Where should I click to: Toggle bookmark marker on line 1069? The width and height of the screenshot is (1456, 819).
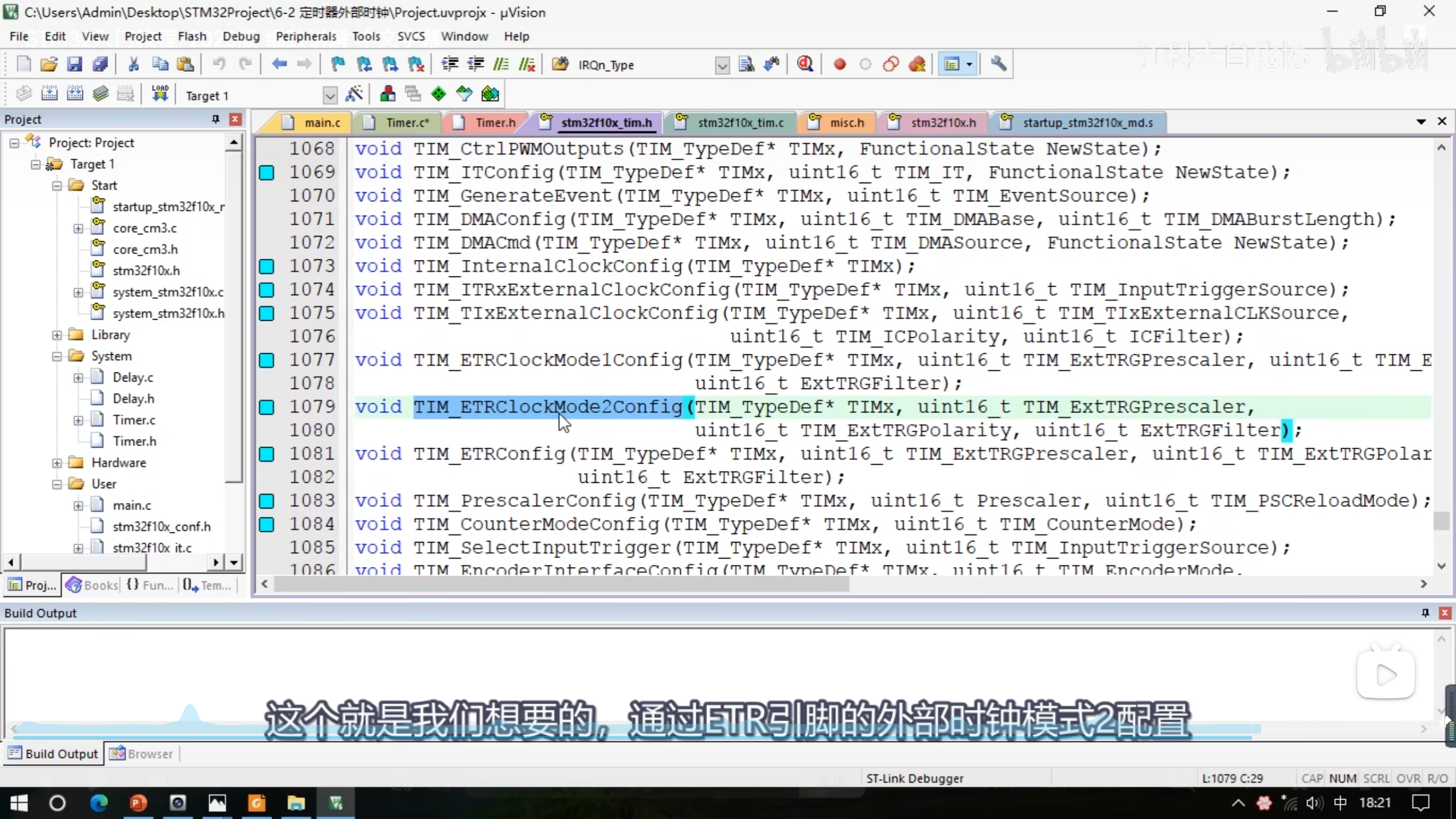(266, 172)
